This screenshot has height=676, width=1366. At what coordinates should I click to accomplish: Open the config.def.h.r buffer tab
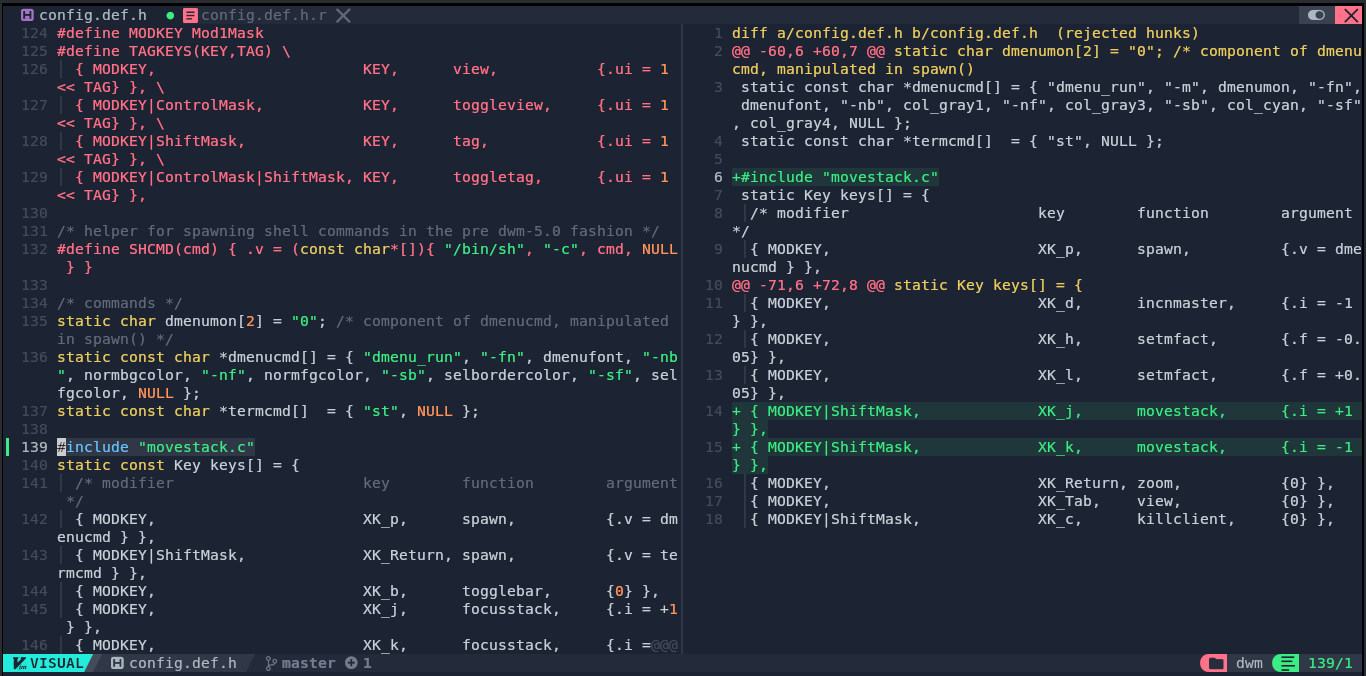pos(264,15)
